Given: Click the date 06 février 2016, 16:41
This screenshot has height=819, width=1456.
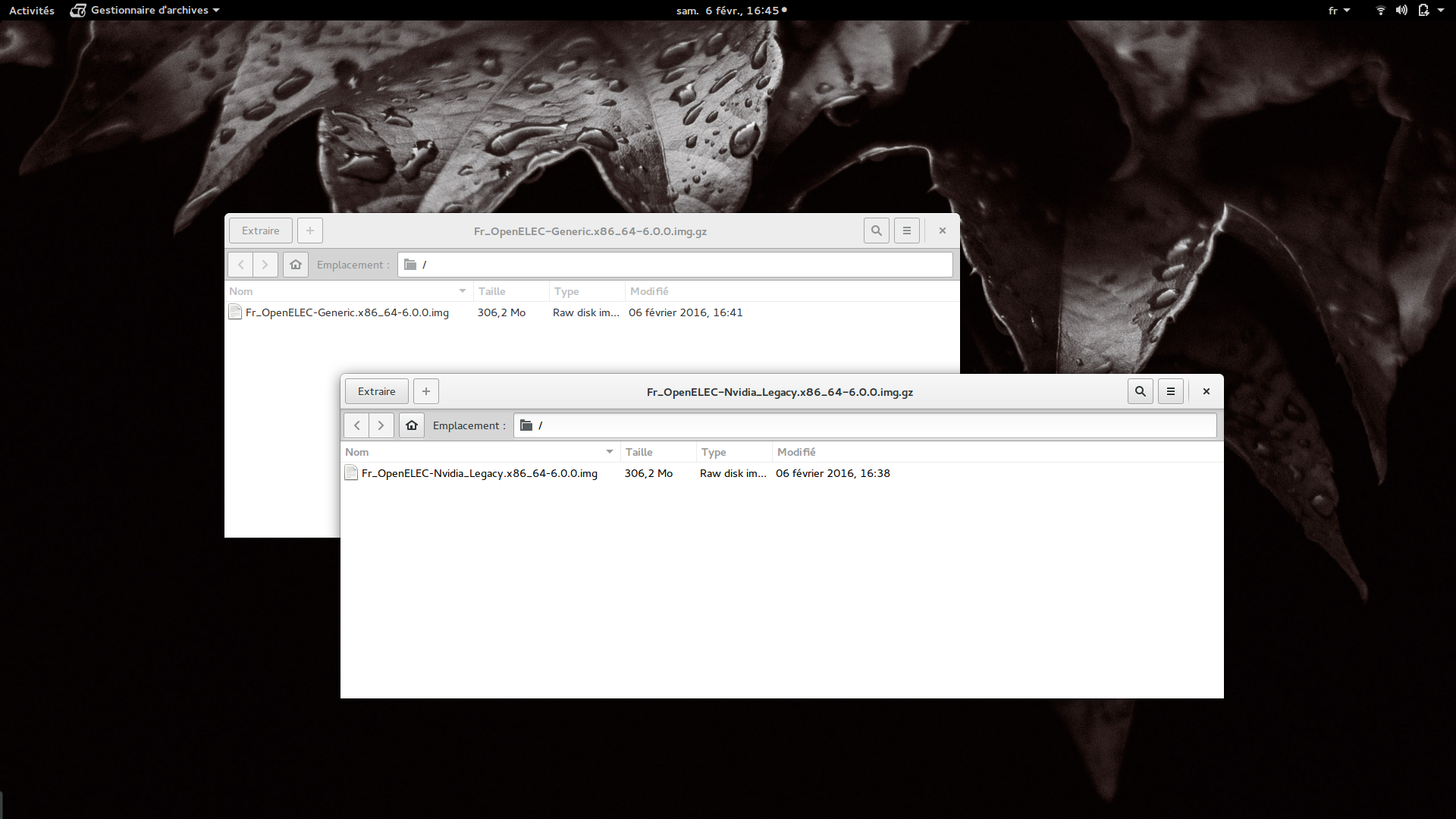Looking at the screenshot, I should (x=686, y=312).
